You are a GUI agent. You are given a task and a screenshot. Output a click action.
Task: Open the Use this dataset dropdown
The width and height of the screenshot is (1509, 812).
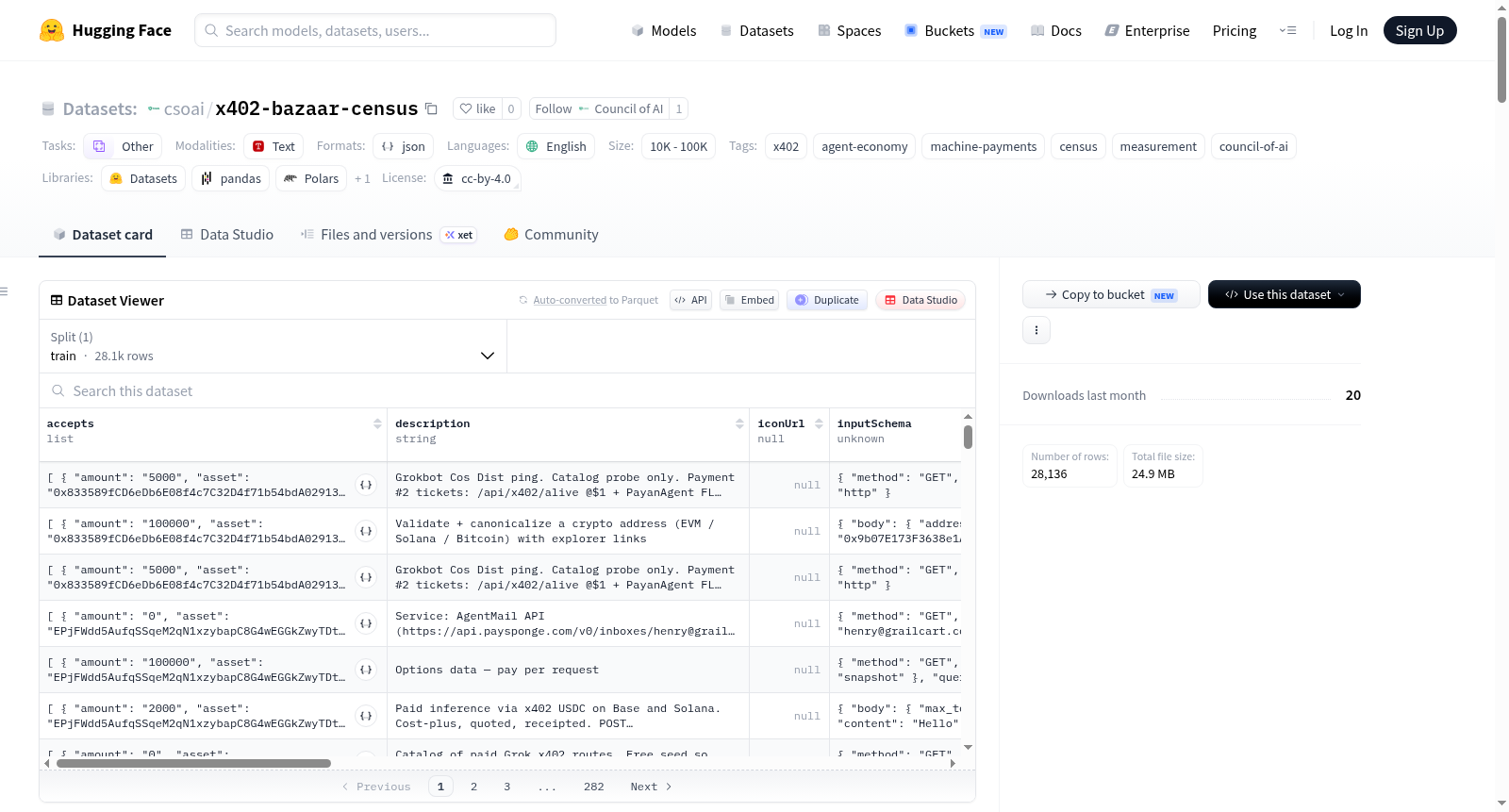coord(1284,294)
